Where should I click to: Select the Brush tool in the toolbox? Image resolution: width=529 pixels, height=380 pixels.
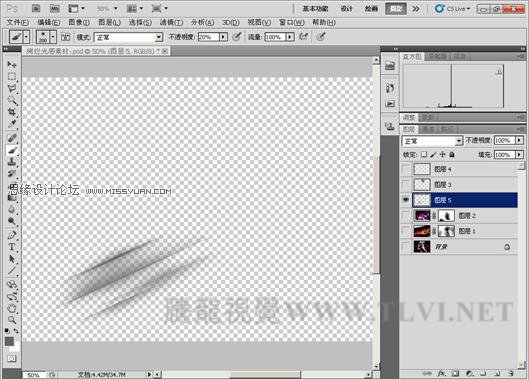tap(12, 150)
